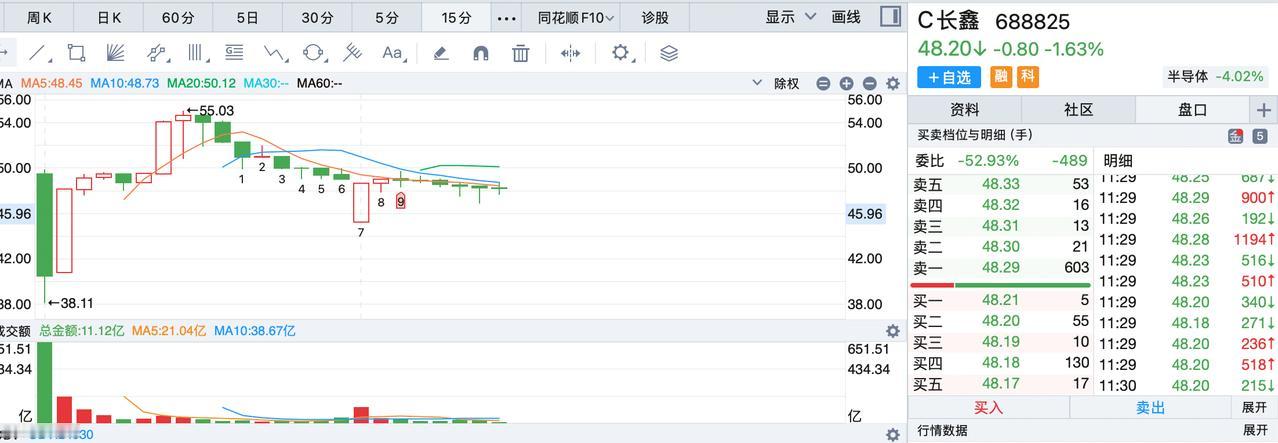This screenshot has width=1278, height=443.
Task: Click the buy-sell ratio green-red bar
Action: pyautogui.click(x=1002, y=285)
